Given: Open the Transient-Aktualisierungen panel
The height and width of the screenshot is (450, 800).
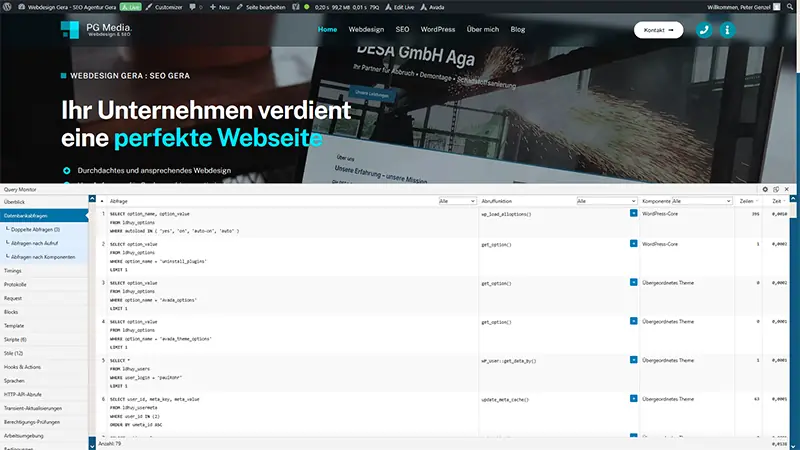Looking at the screenshot, I should click(x=44, y=409).
